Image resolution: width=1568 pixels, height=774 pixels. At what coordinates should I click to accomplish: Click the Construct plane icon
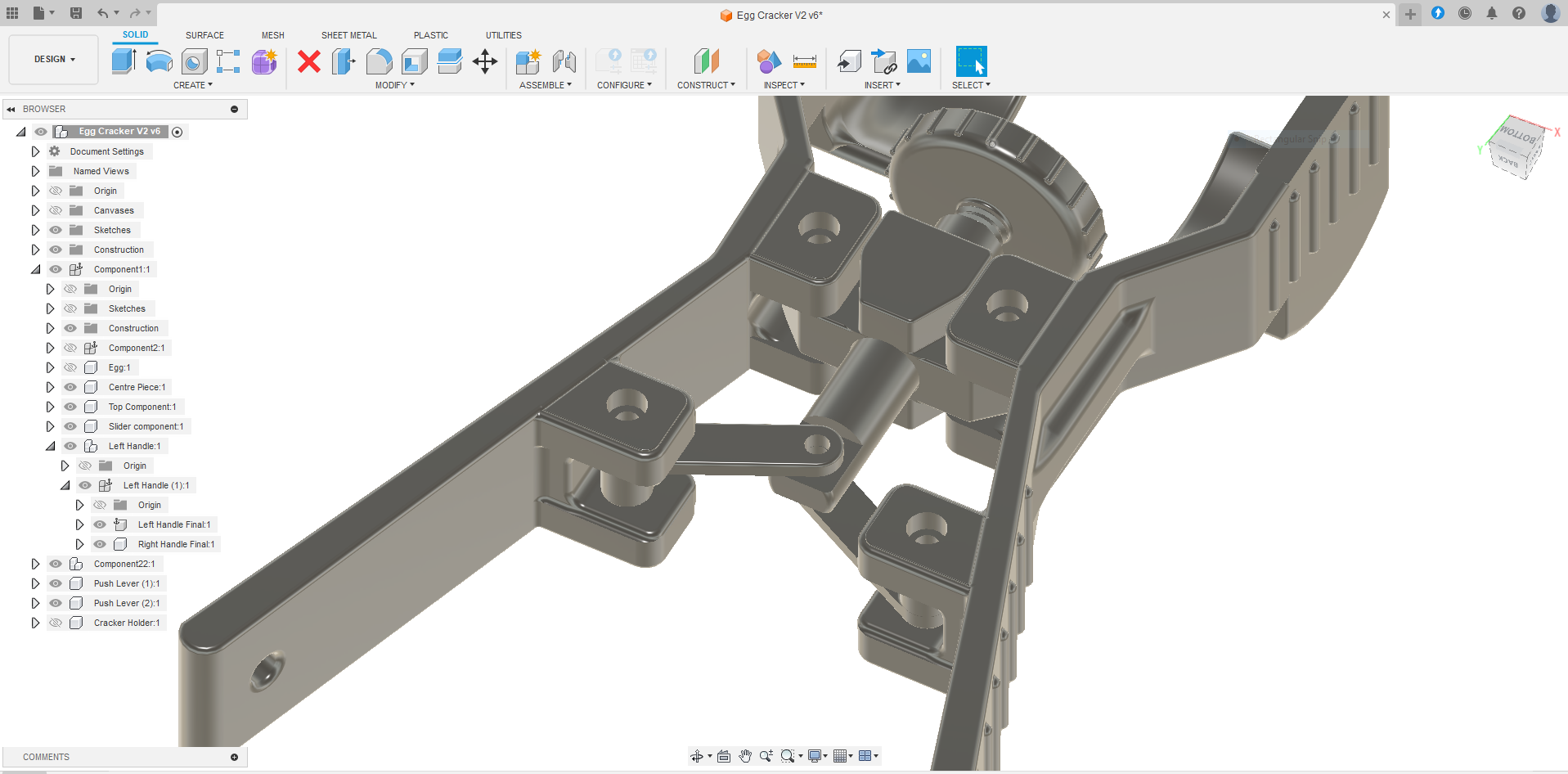point(707,61)
